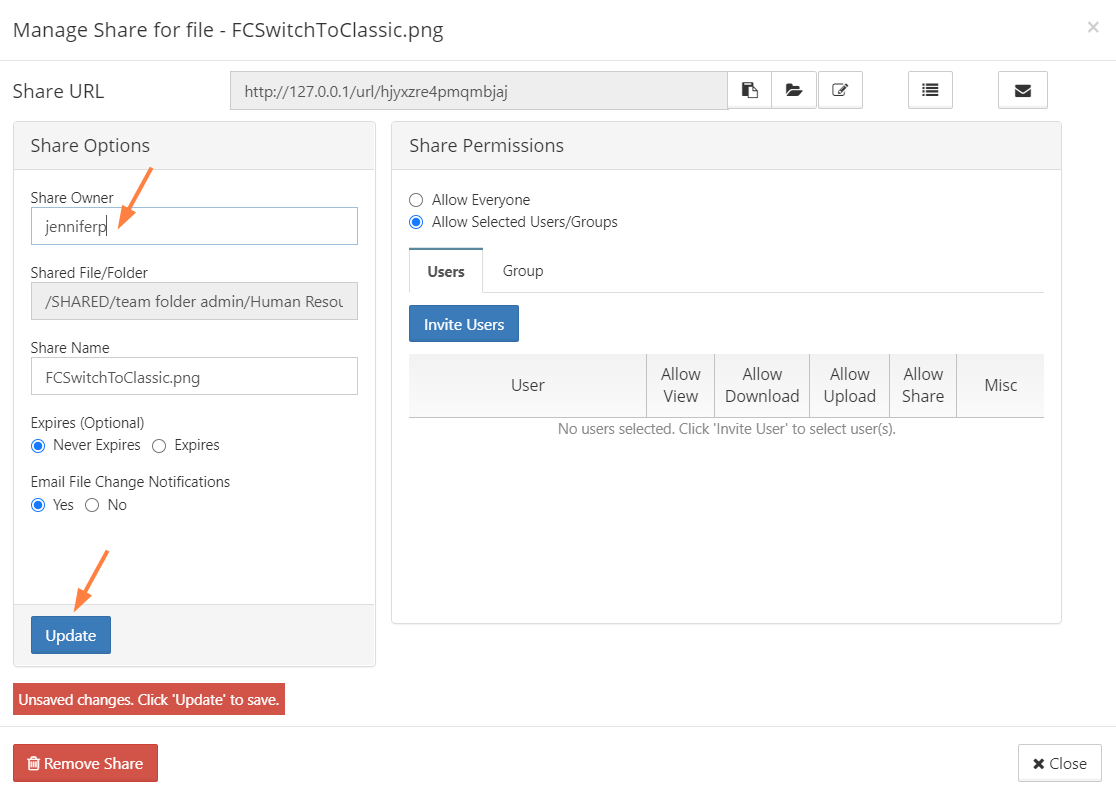
Task: Choose Never Expires radio button
Action: pyautogui.click(x=38, y=445)
